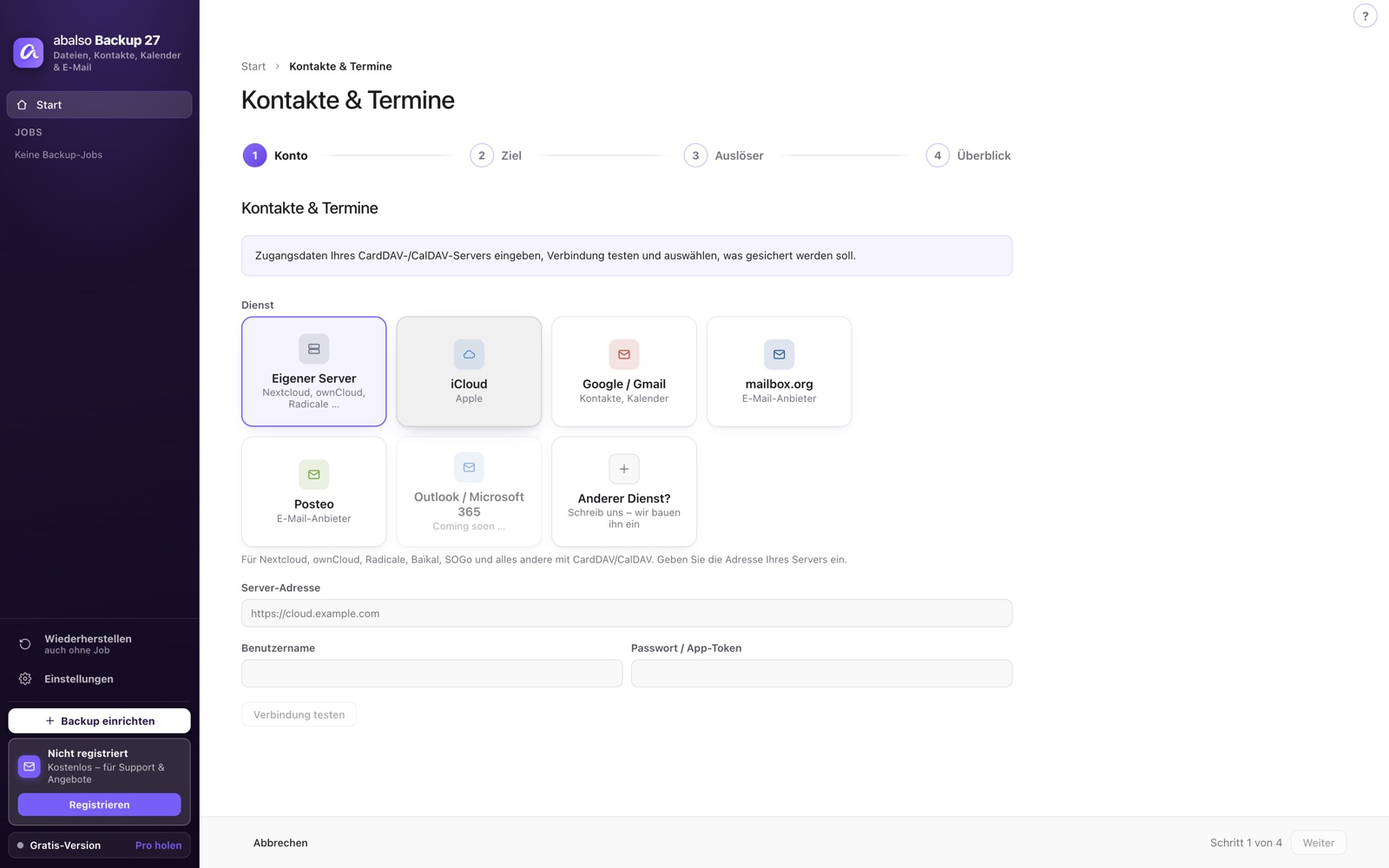1389x868 pixels.
Task: Click the Zugangsdaten info banner text
Action: tap(556, 256)
